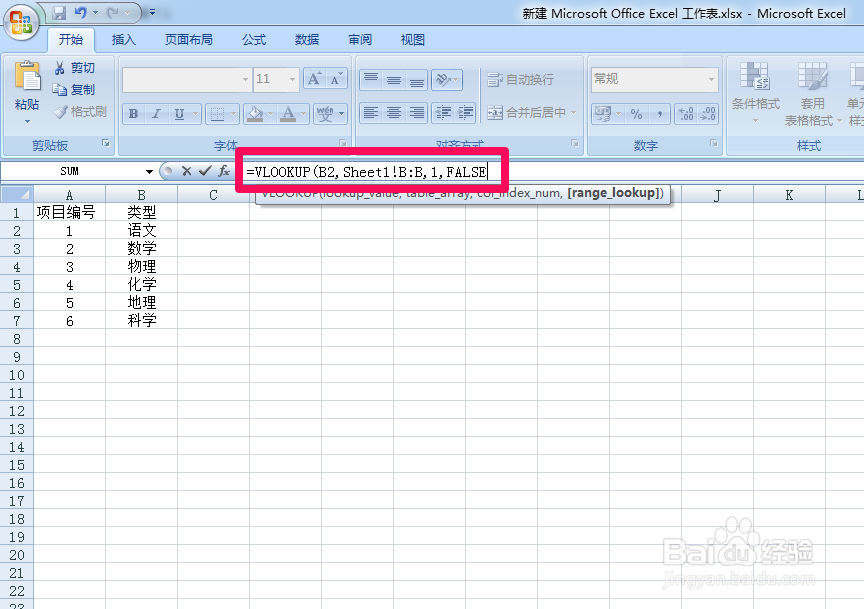This screenshot has height=609, width=864.
Task: Click the cell containing 语文
Action: tap(142, 230)
